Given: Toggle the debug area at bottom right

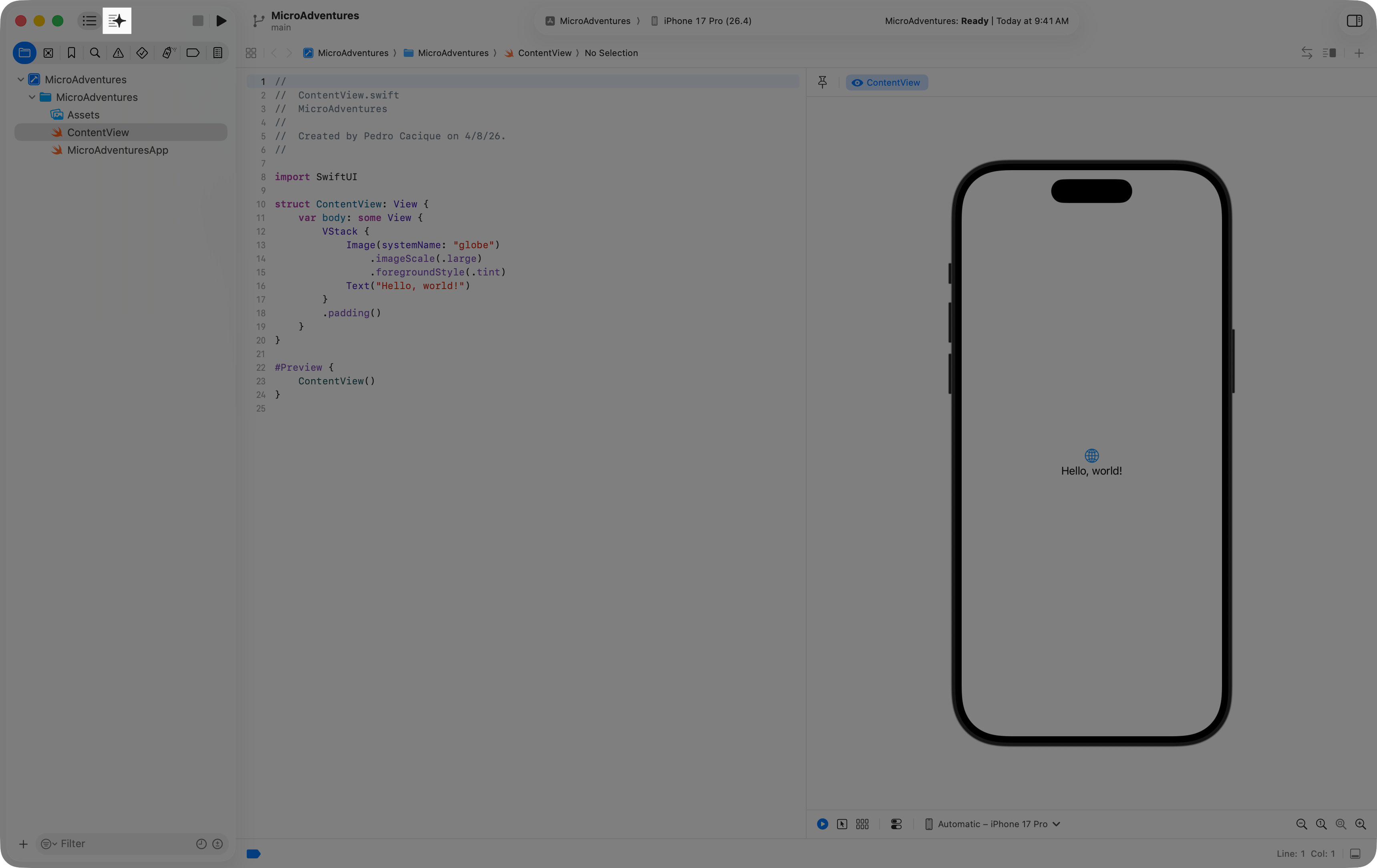Looking at the screenshot, I should (1355, 854).
